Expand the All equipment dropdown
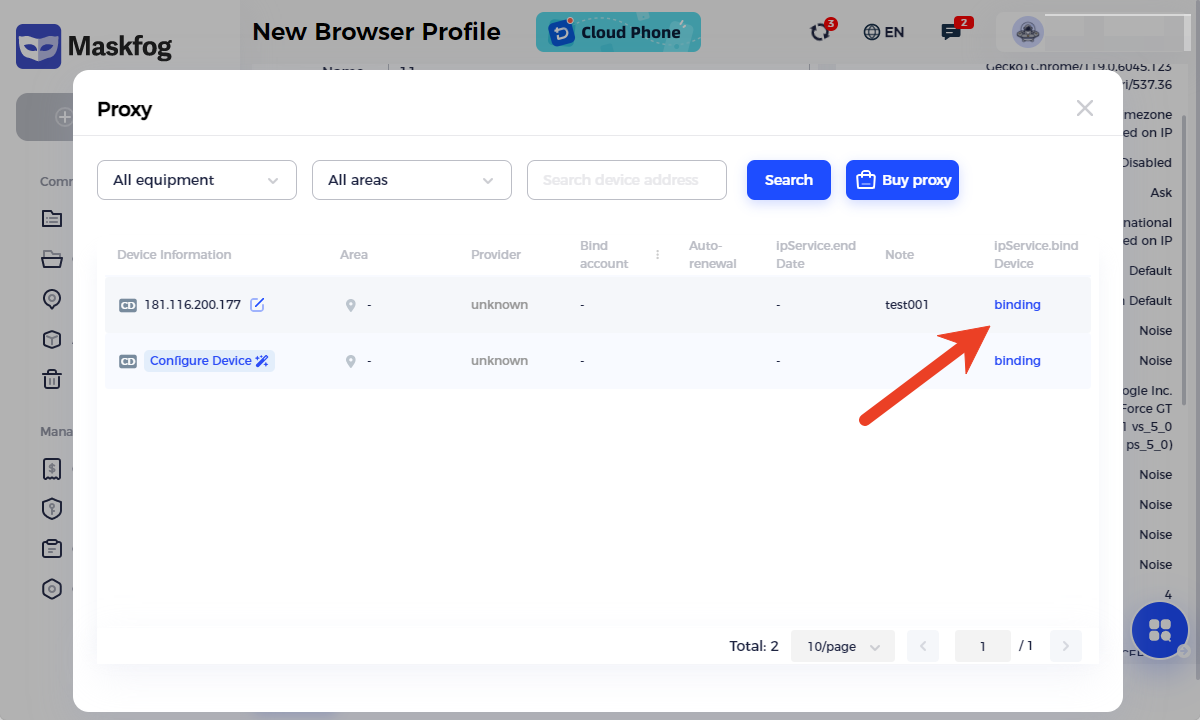This screenshot has width=1200, height=720. pos(197,180)
